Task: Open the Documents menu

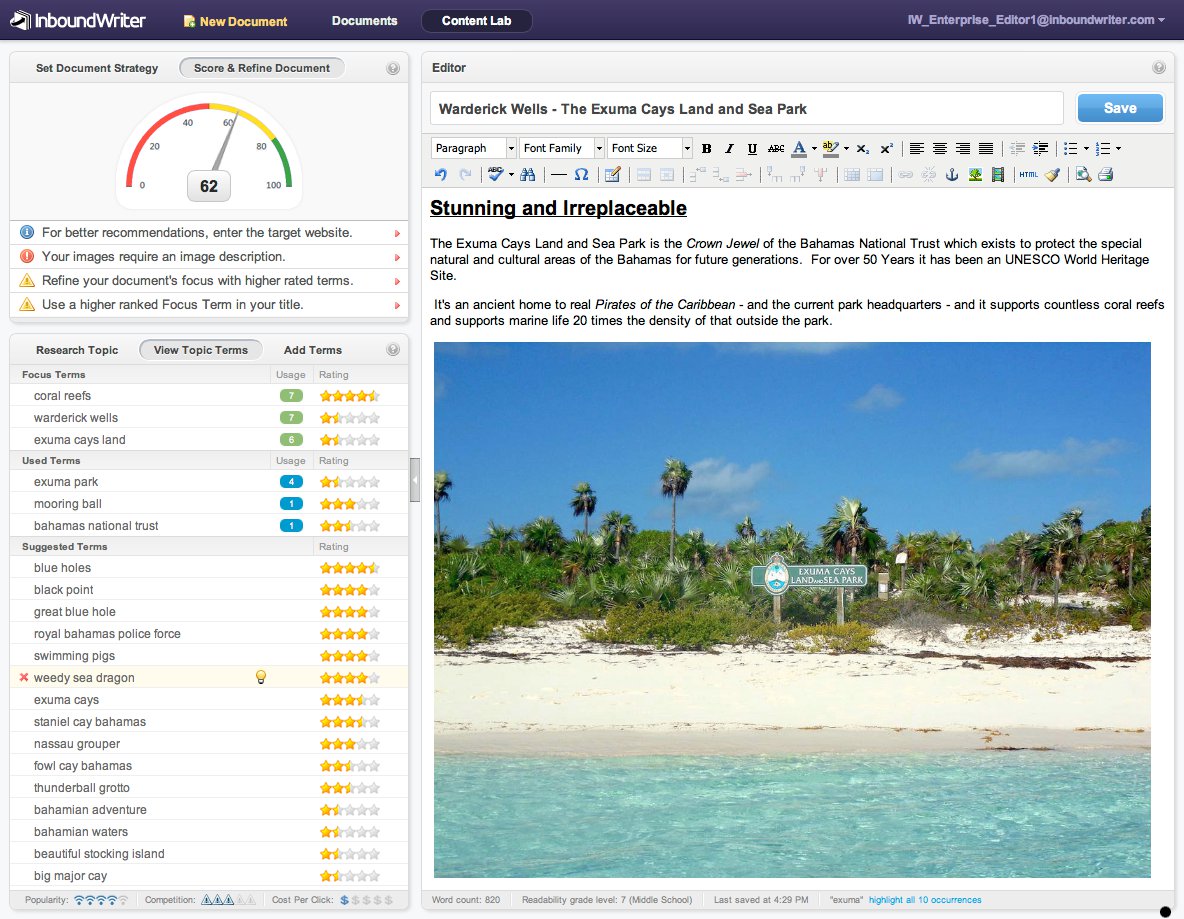Action: [364, 19]
